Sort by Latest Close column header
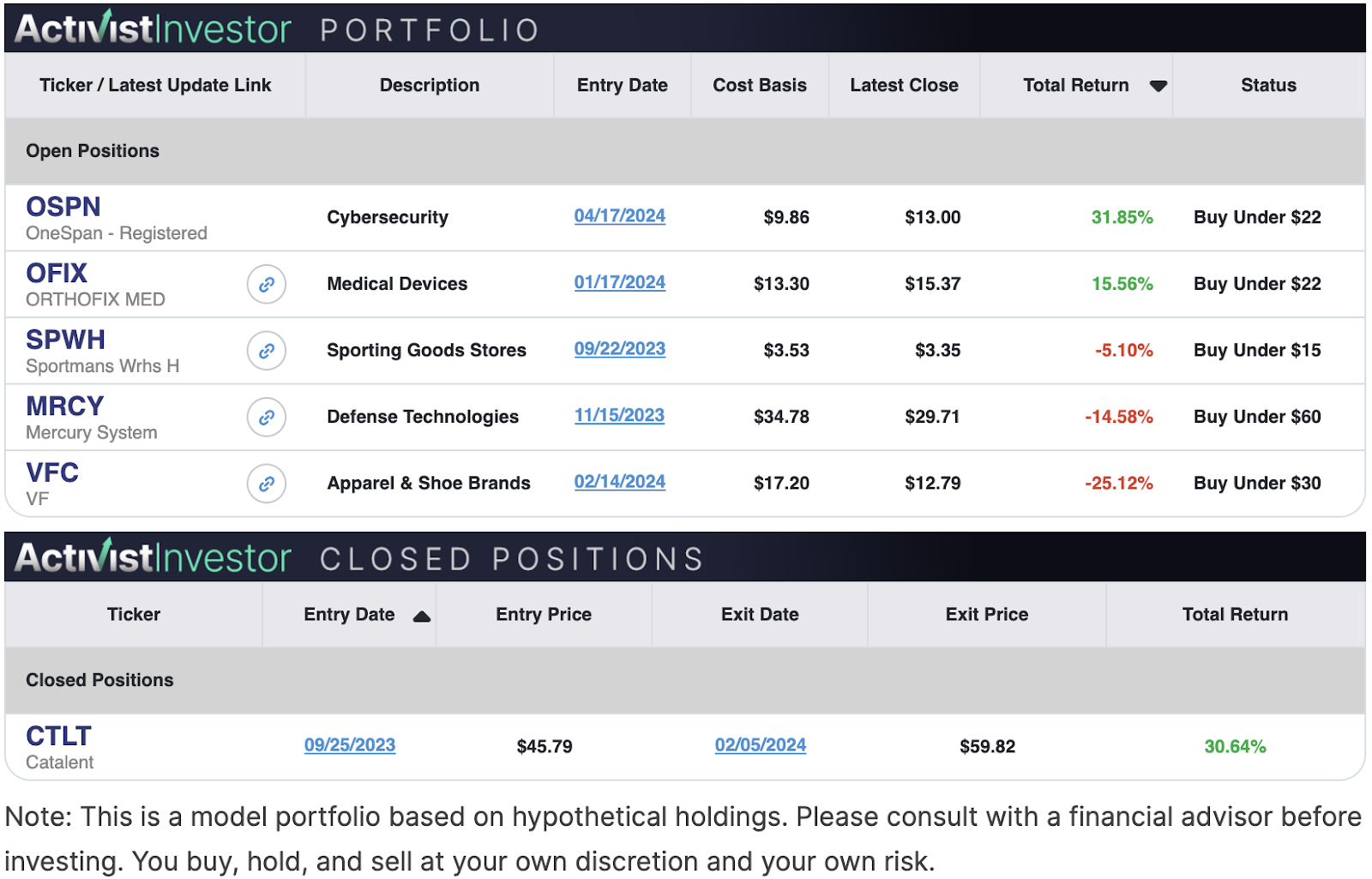Viewport: 1372px width, 879px height. coord(904,85)
